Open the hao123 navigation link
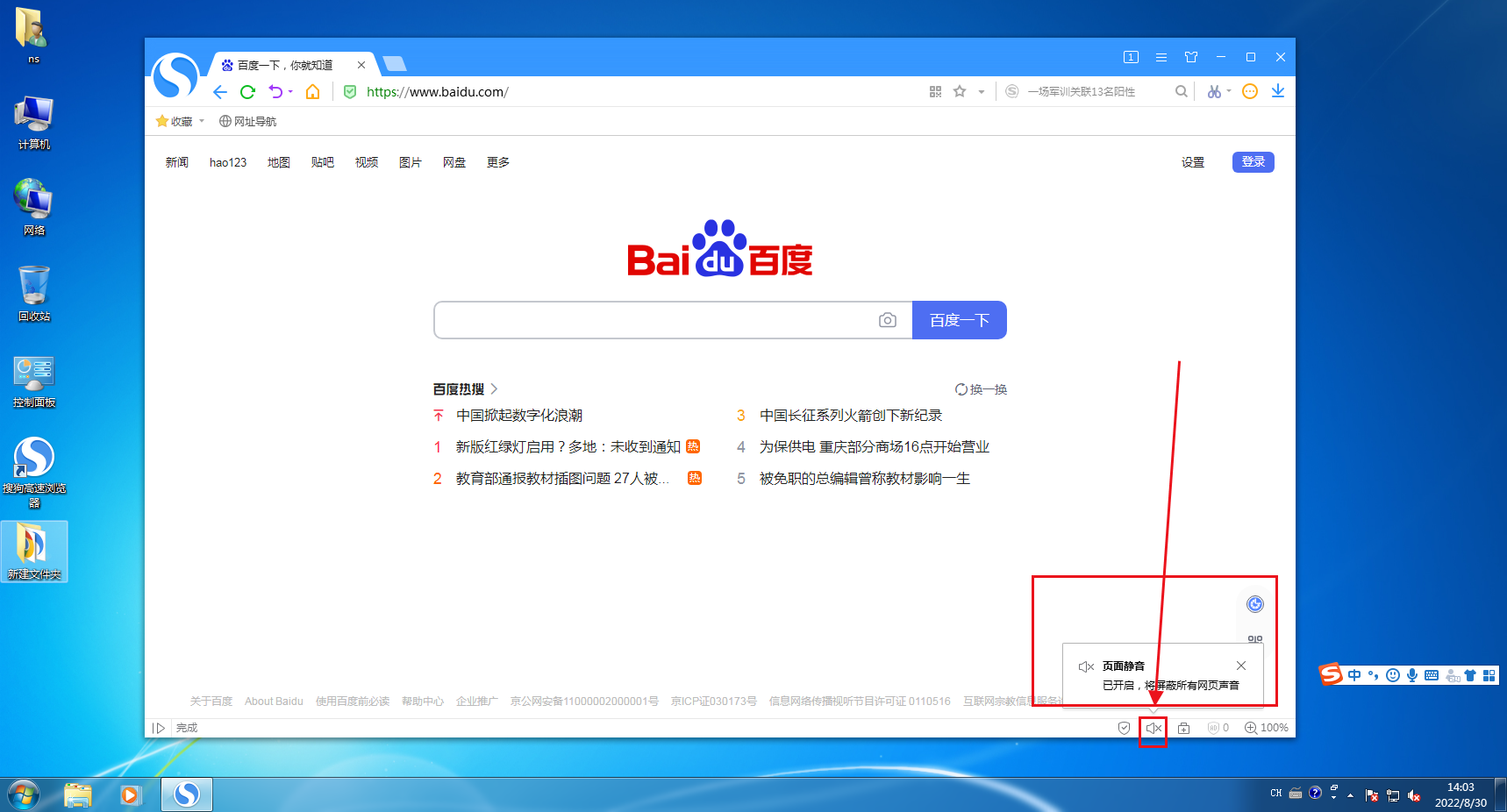This screenshot has height=812, width=1507. coord(228,162)
